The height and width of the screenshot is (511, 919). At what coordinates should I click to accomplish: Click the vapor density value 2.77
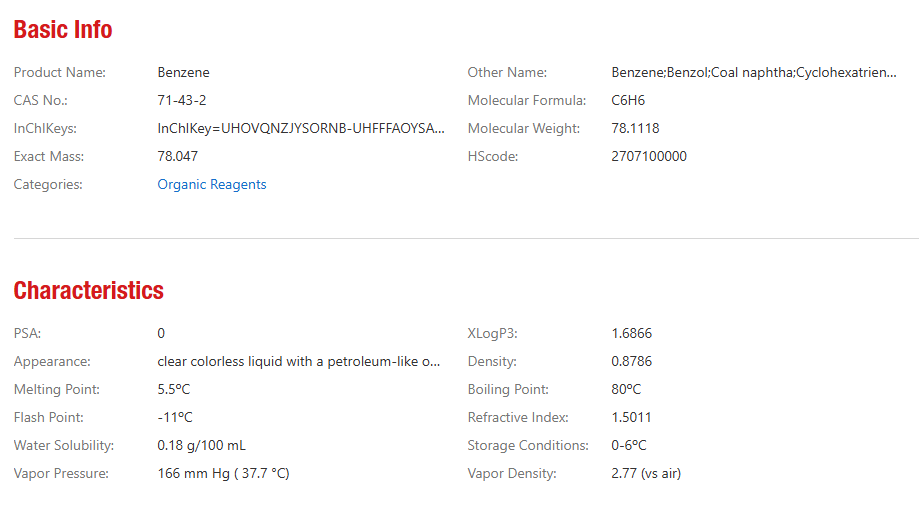pyautogui.click(x=646, y=473)
